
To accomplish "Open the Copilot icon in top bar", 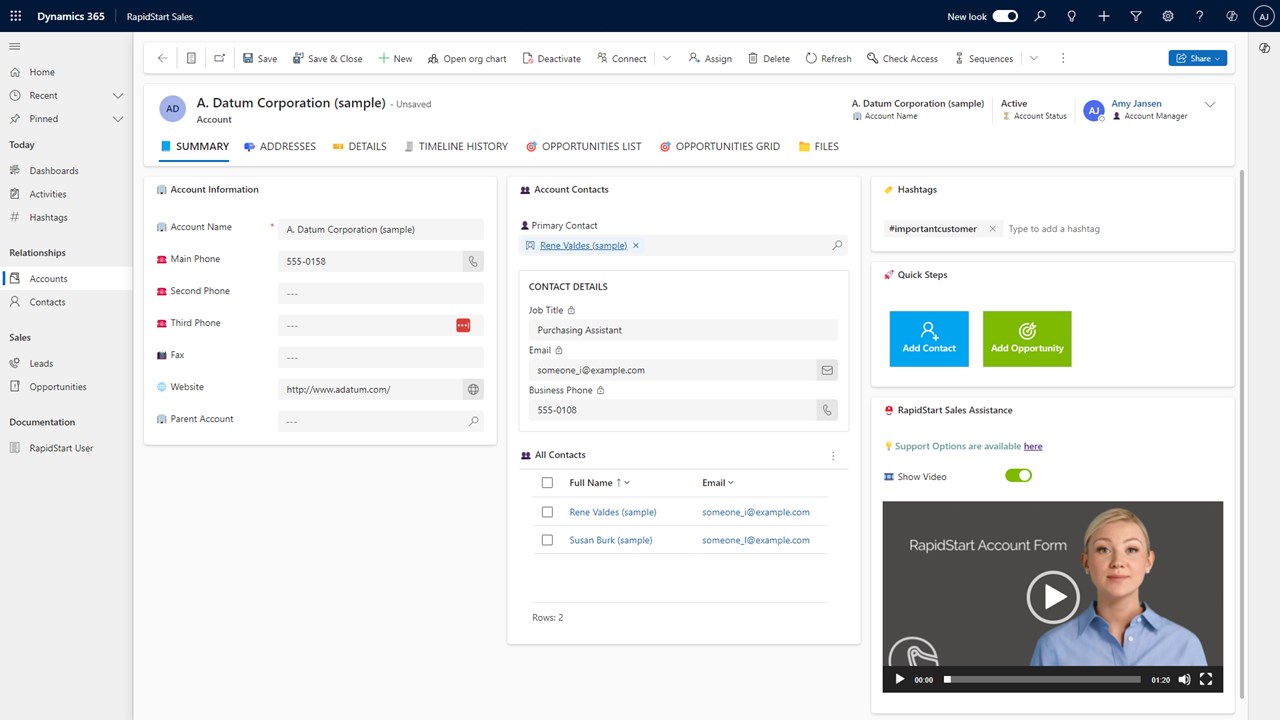I will [x=1232, y=16].
